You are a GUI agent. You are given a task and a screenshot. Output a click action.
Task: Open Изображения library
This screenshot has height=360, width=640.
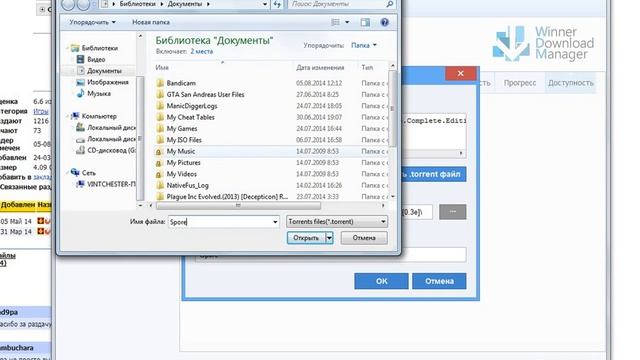click(x=107, y=82)
